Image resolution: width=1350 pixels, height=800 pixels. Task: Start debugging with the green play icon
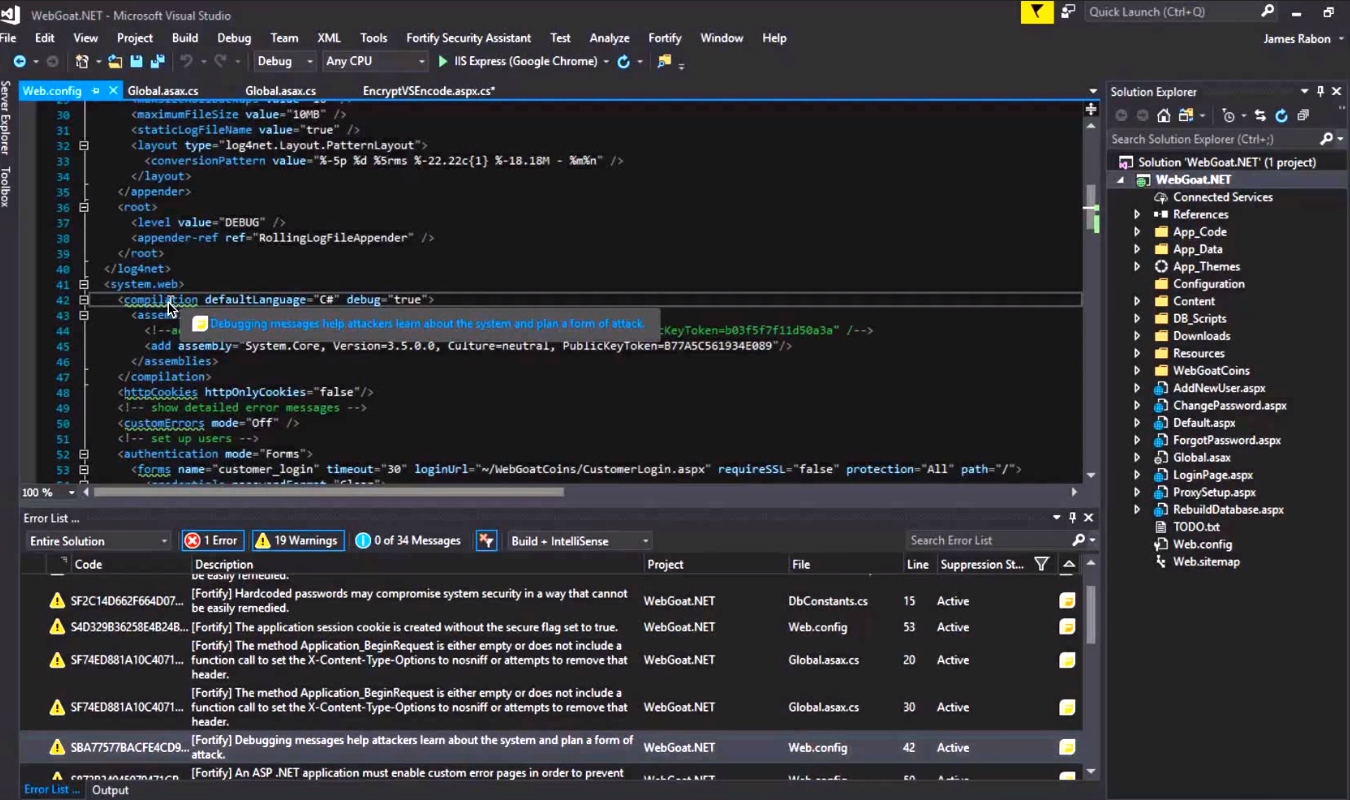click(443, 62)
